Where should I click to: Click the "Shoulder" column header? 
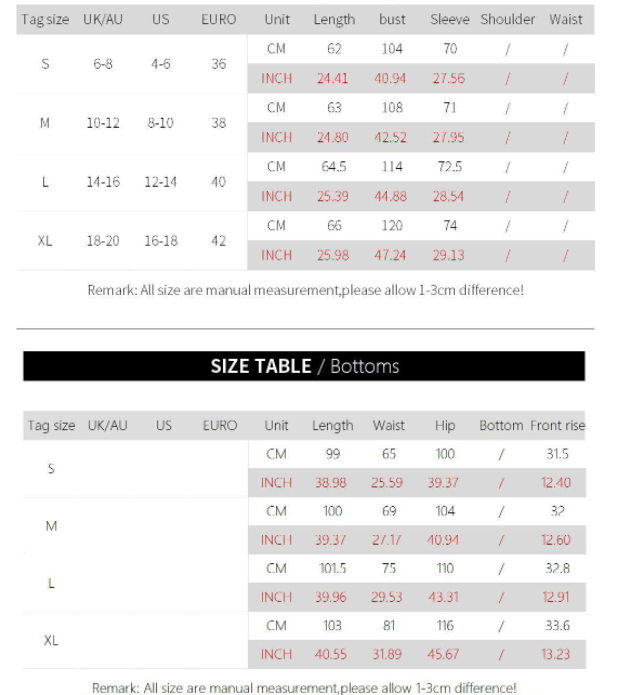point(508,19)
